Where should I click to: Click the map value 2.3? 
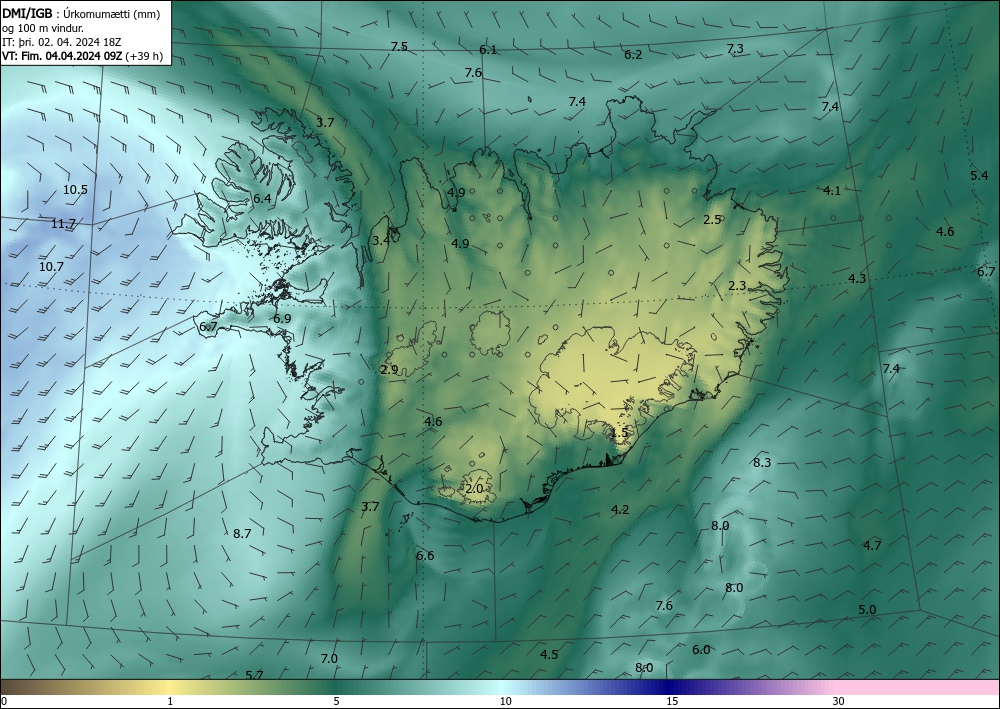tap(737, 286)
